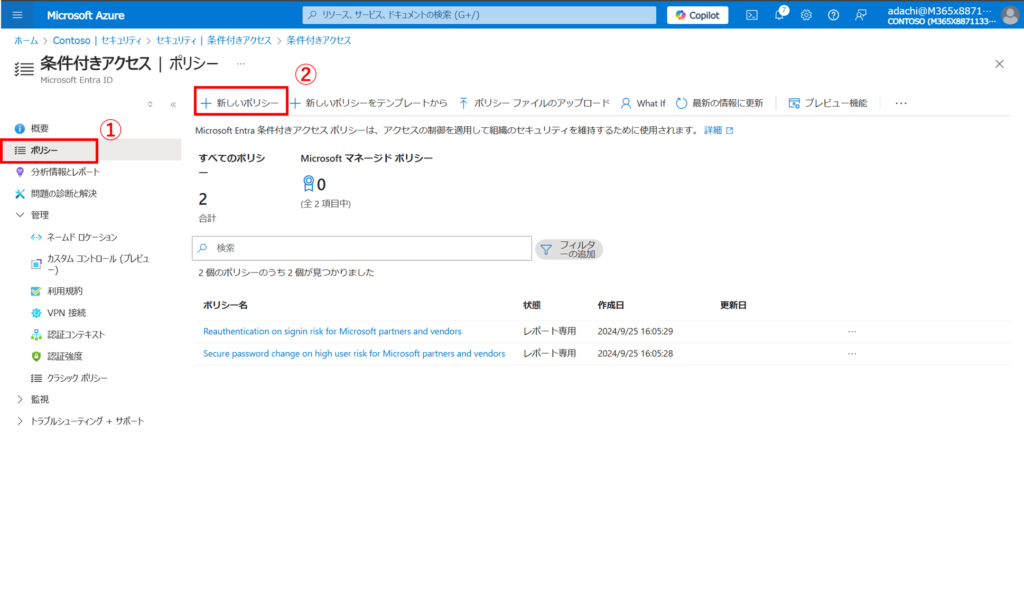The height and width of the screenshot is (594, 1024).
Task: Open the 詳細 link
Action: click(718, 131)
